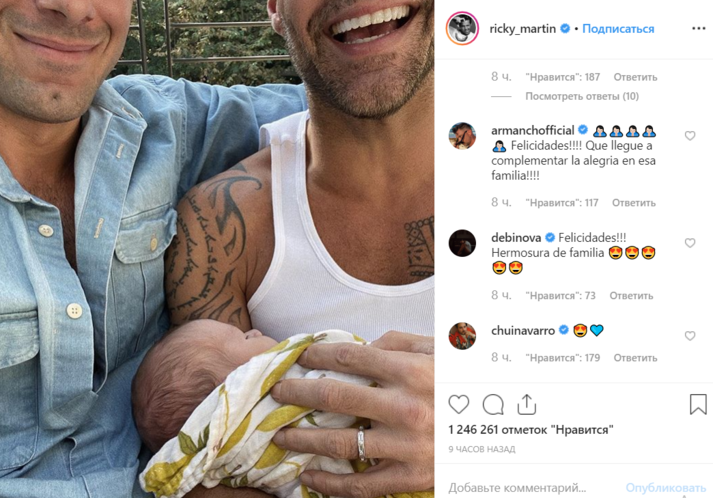Open debinova's profile picture
This screenshot has height=498, width=713.
(x=462, y=243)
